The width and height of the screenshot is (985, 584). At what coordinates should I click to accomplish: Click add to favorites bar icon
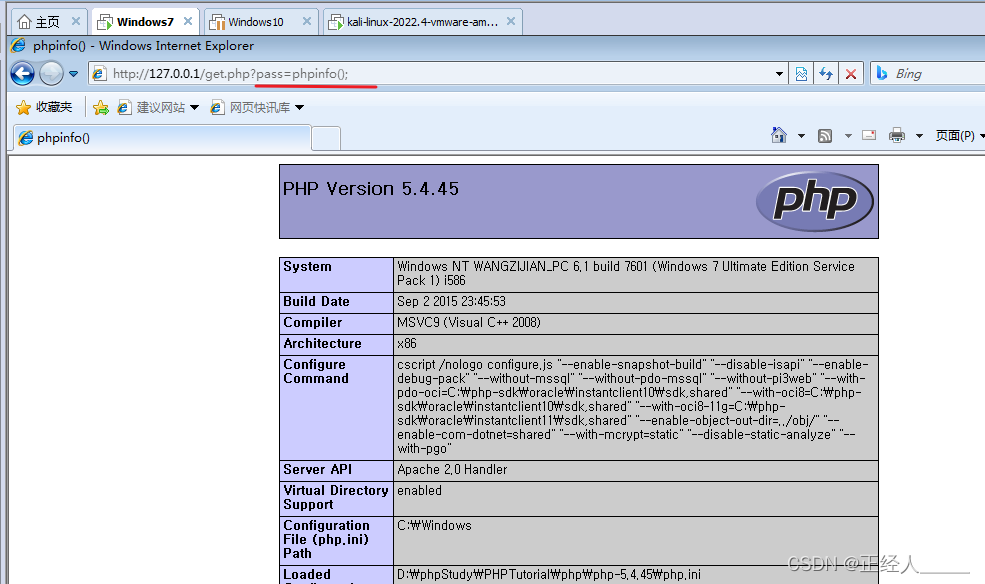[101, 107]
